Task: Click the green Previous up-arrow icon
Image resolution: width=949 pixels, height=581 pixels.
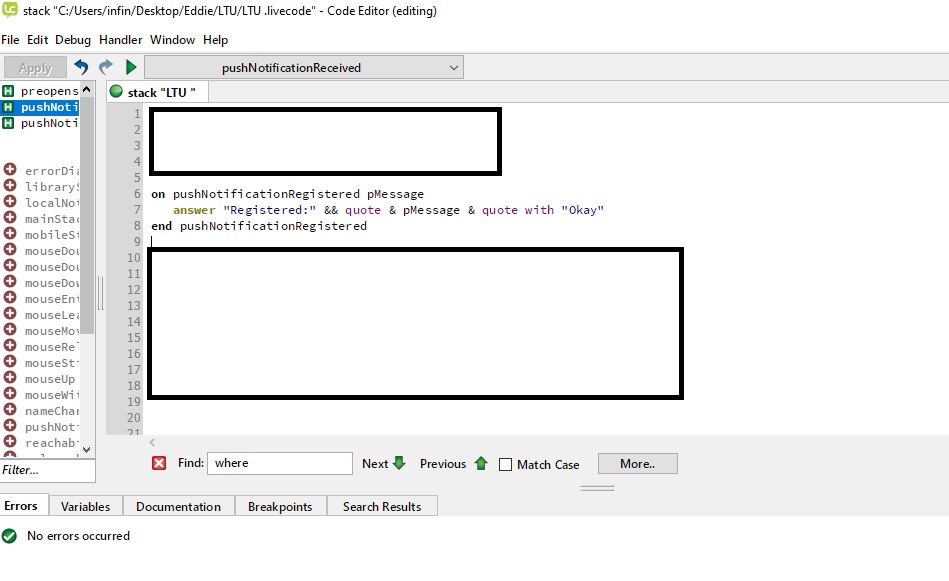Action: click(x=481, y=463)
